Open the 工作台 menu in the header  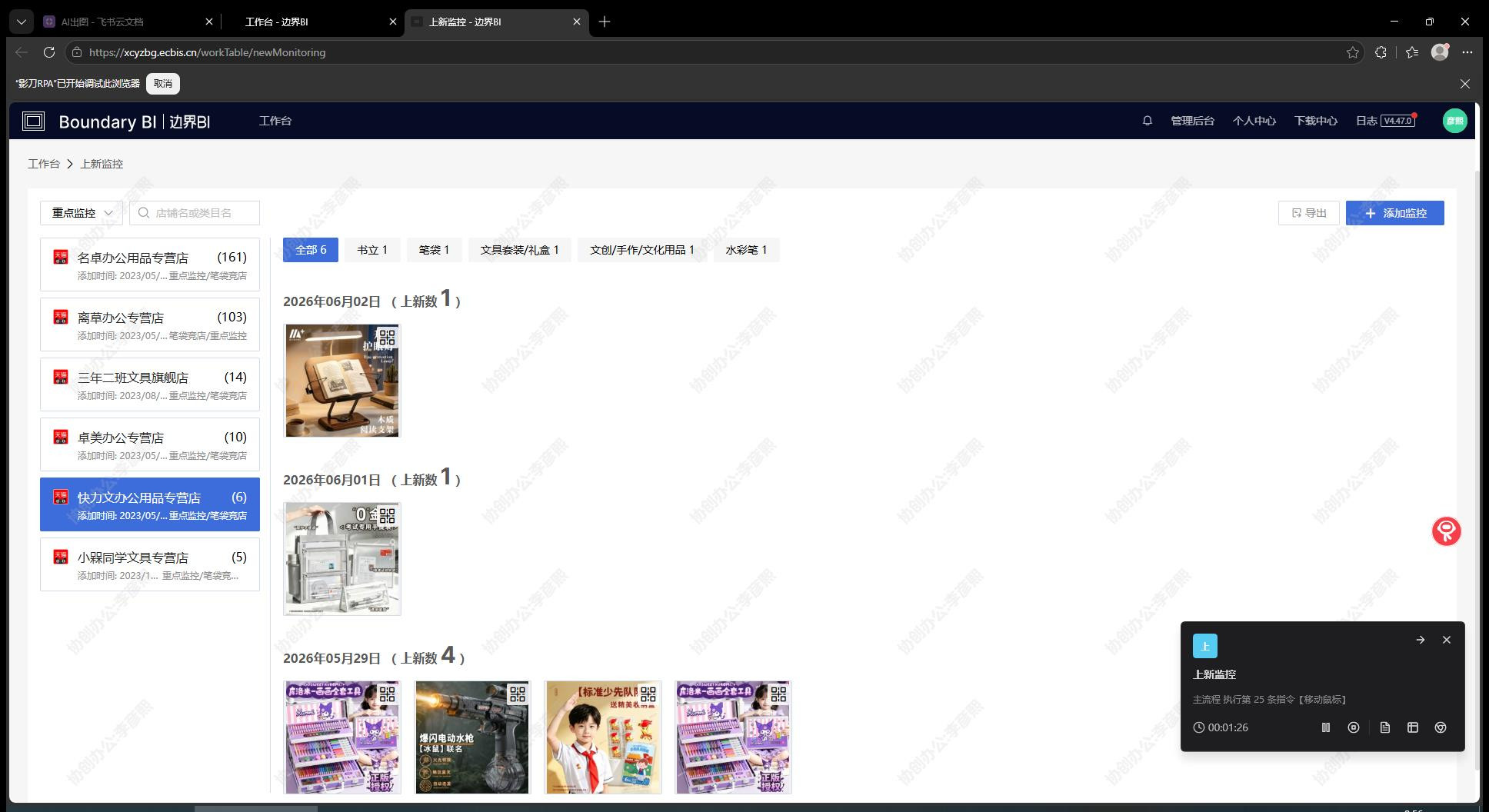pyautogui.click(x=275, y=121)
